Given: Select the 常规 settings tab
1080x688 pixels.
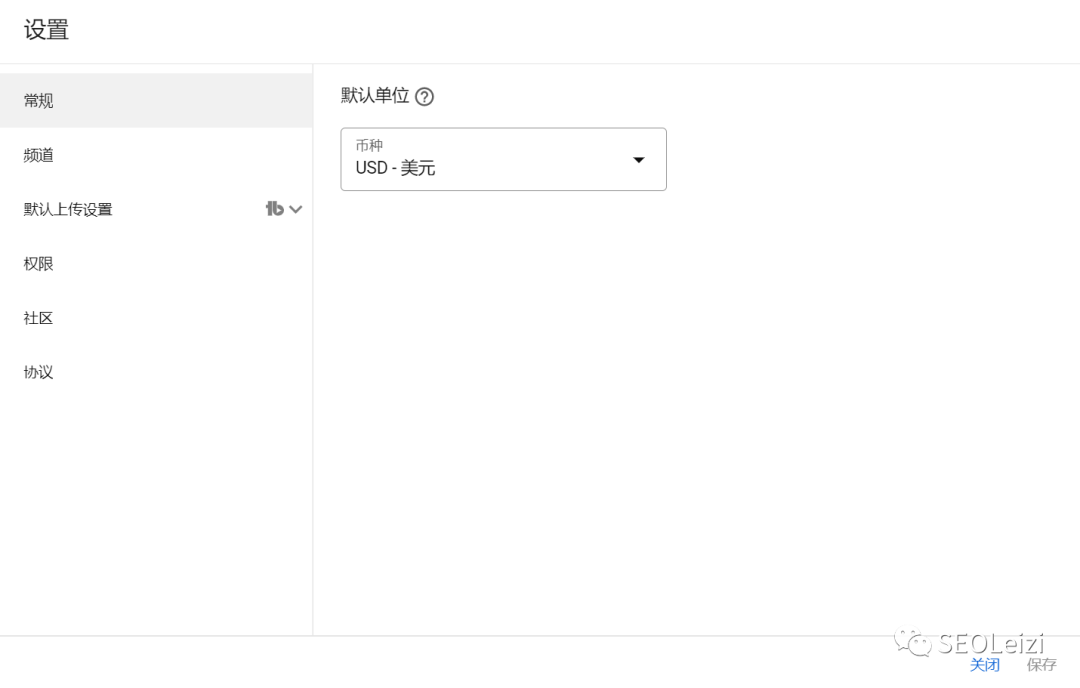Looking at the screenshot, I should coord(39,101).
